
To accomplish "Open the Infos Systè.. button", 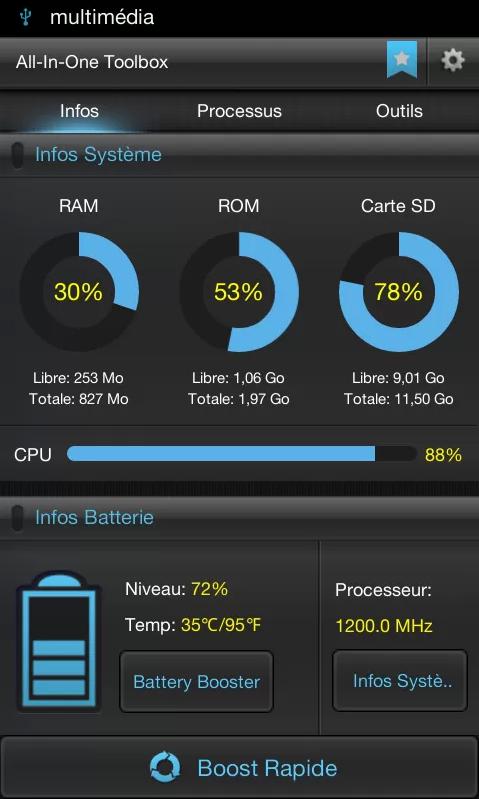I will (x=400, y=680).
